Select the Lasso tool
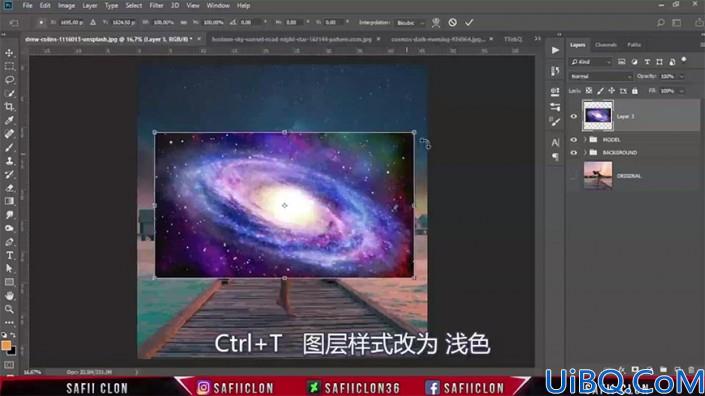705x396 pixels. tap(9, 80)
